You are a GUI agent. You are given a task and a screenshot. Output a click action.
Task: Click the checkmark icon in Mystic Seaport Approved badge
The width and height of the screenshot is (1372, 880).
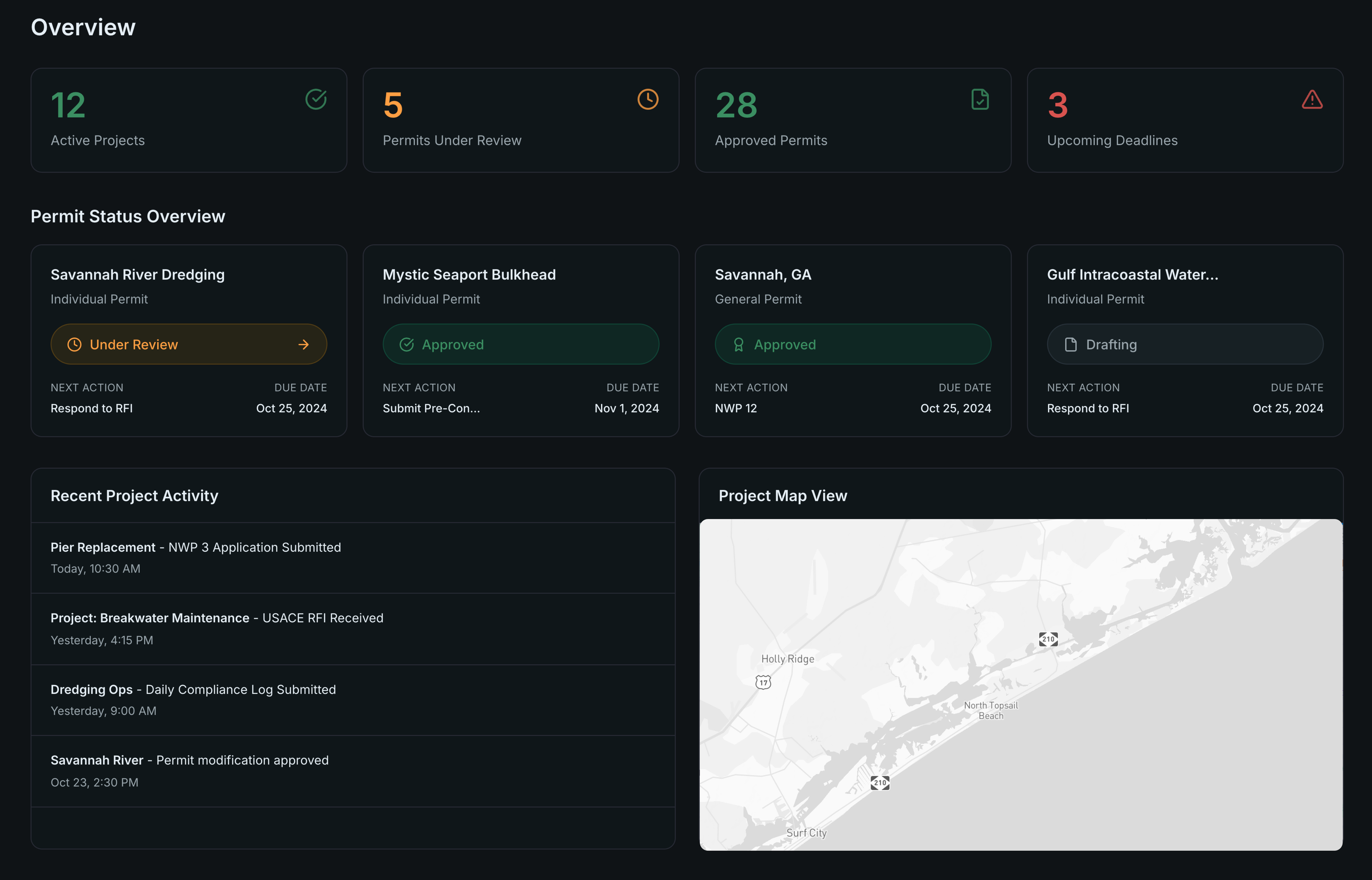pyautogui.click(x=406, y=344)
